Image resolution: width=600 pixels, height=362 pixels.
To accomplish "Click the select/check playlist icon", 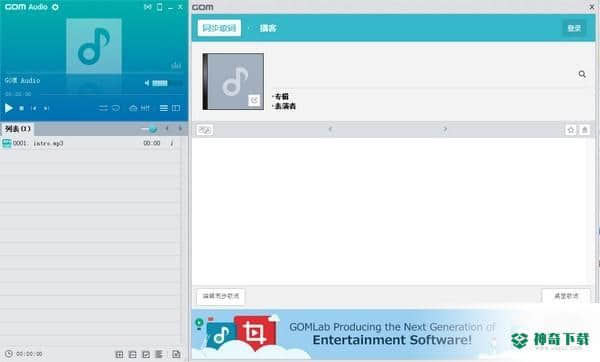I will (146, 354).
